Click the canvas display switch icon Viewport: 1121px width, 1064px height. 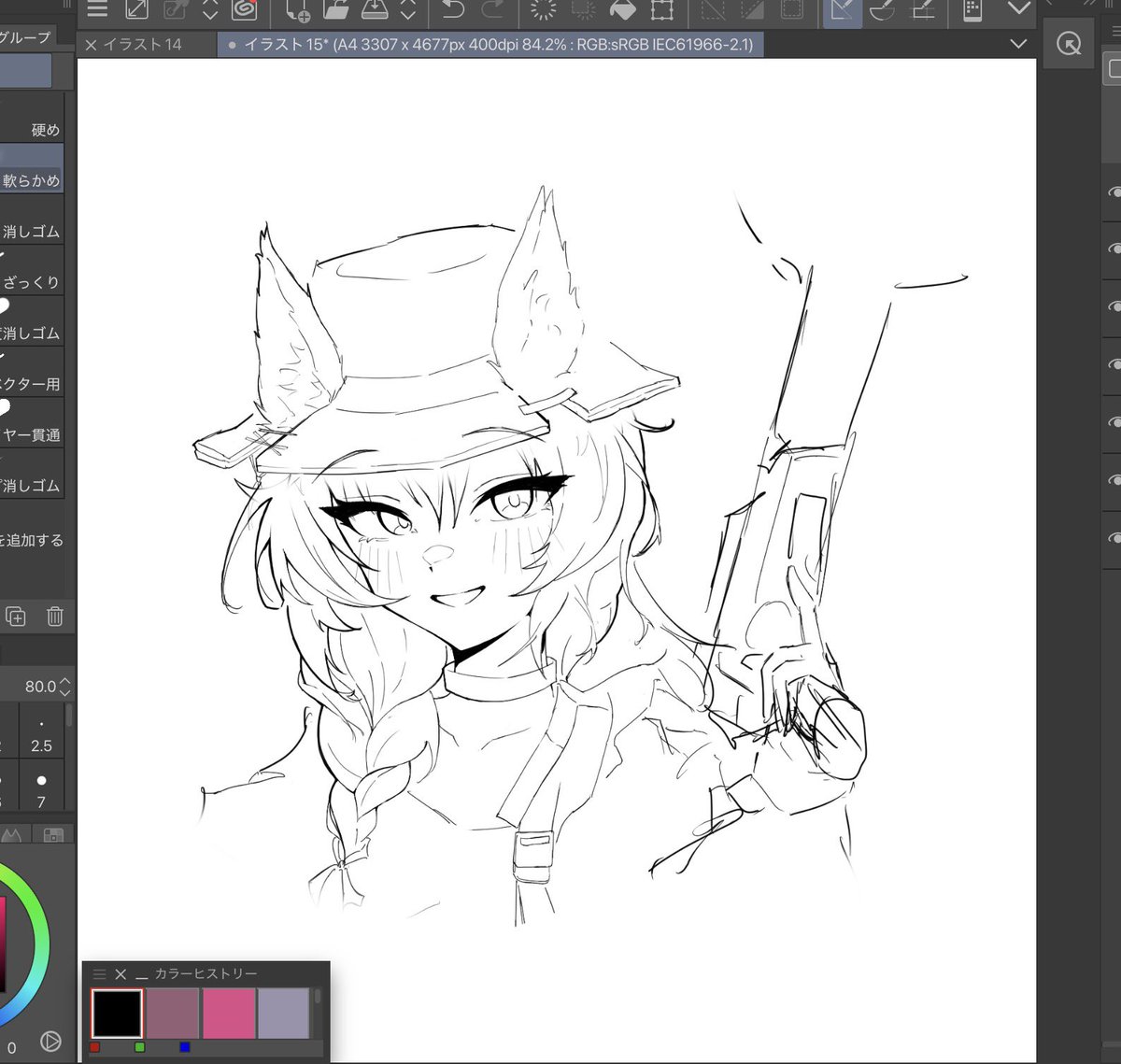click(136, 9)
